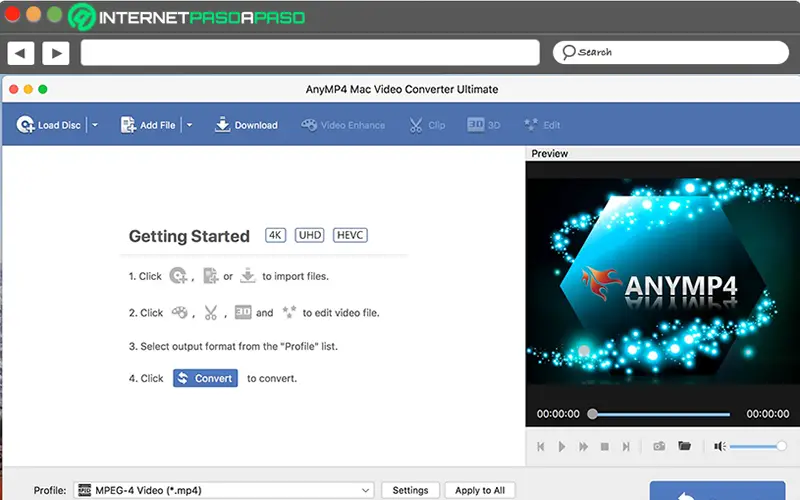Open the Edit effects tool
The image size is (800, 500).
(x=542, y=125)
